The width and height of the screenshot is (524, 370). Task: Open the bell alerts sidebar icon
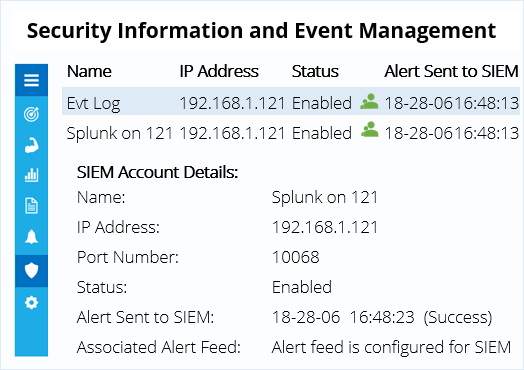pyautogui.click(x=31, y=237)
